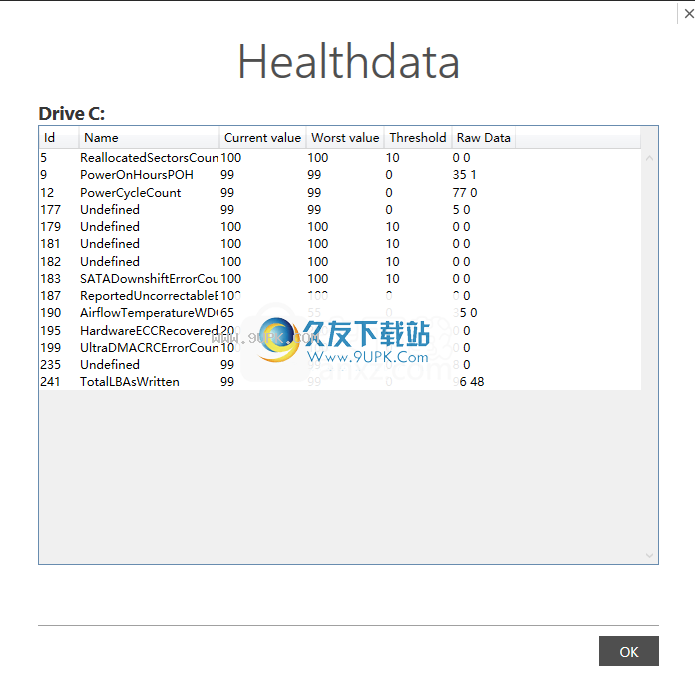695x681 pixels.
Task: Click Id 9 cell
Action: tap(43, 175)
